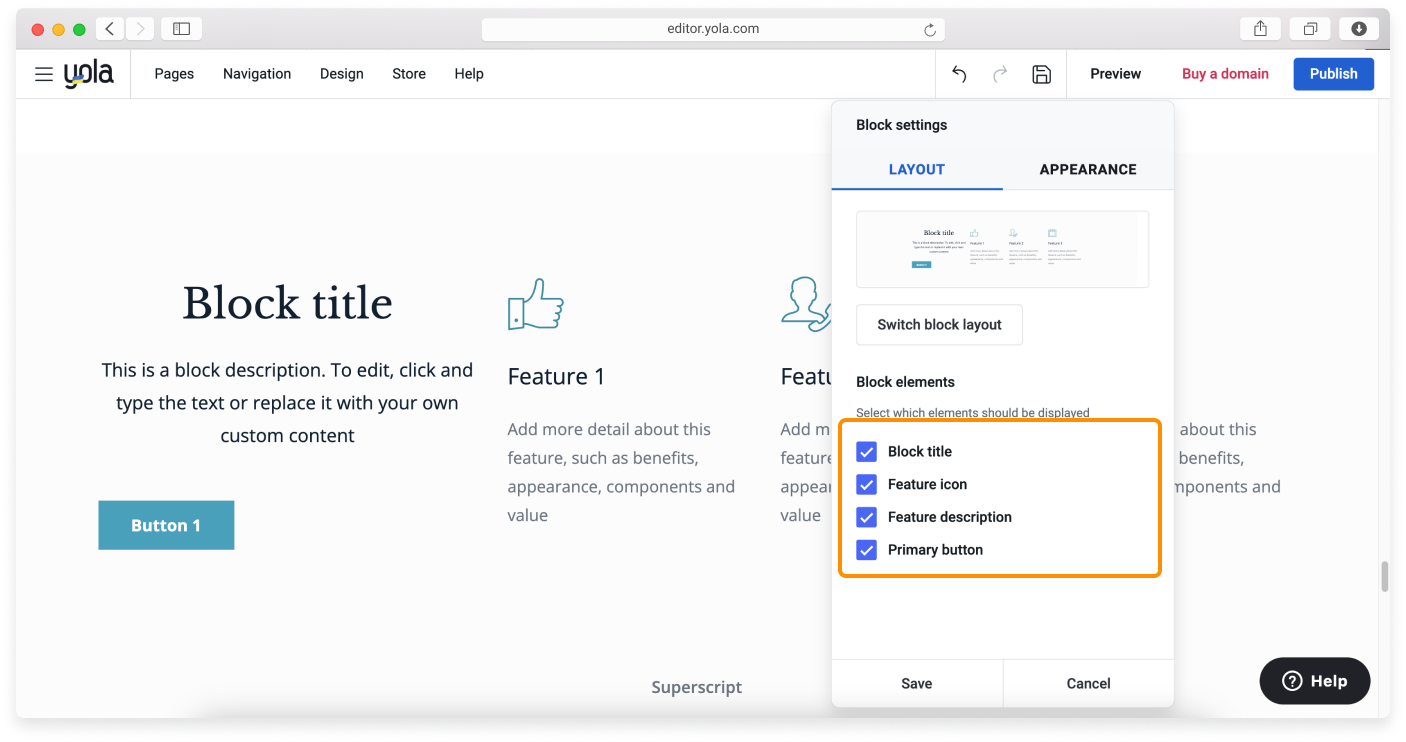Image resolution: width=1406 pixels, height=742 pixels.
Task: Click the Switch block layout button
Action: [x=939, y=325]
